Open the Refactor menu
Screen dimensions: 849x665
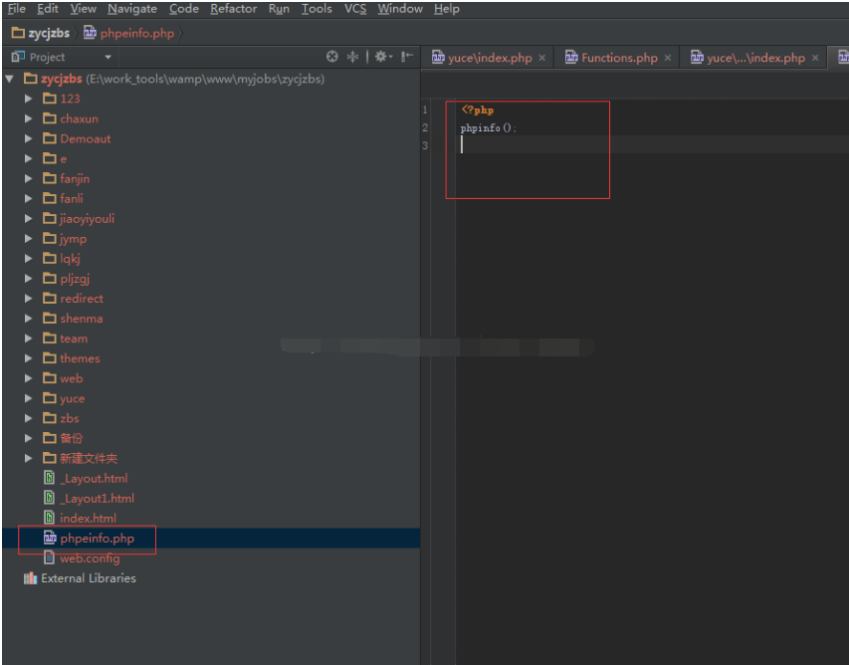coord(233,9)
